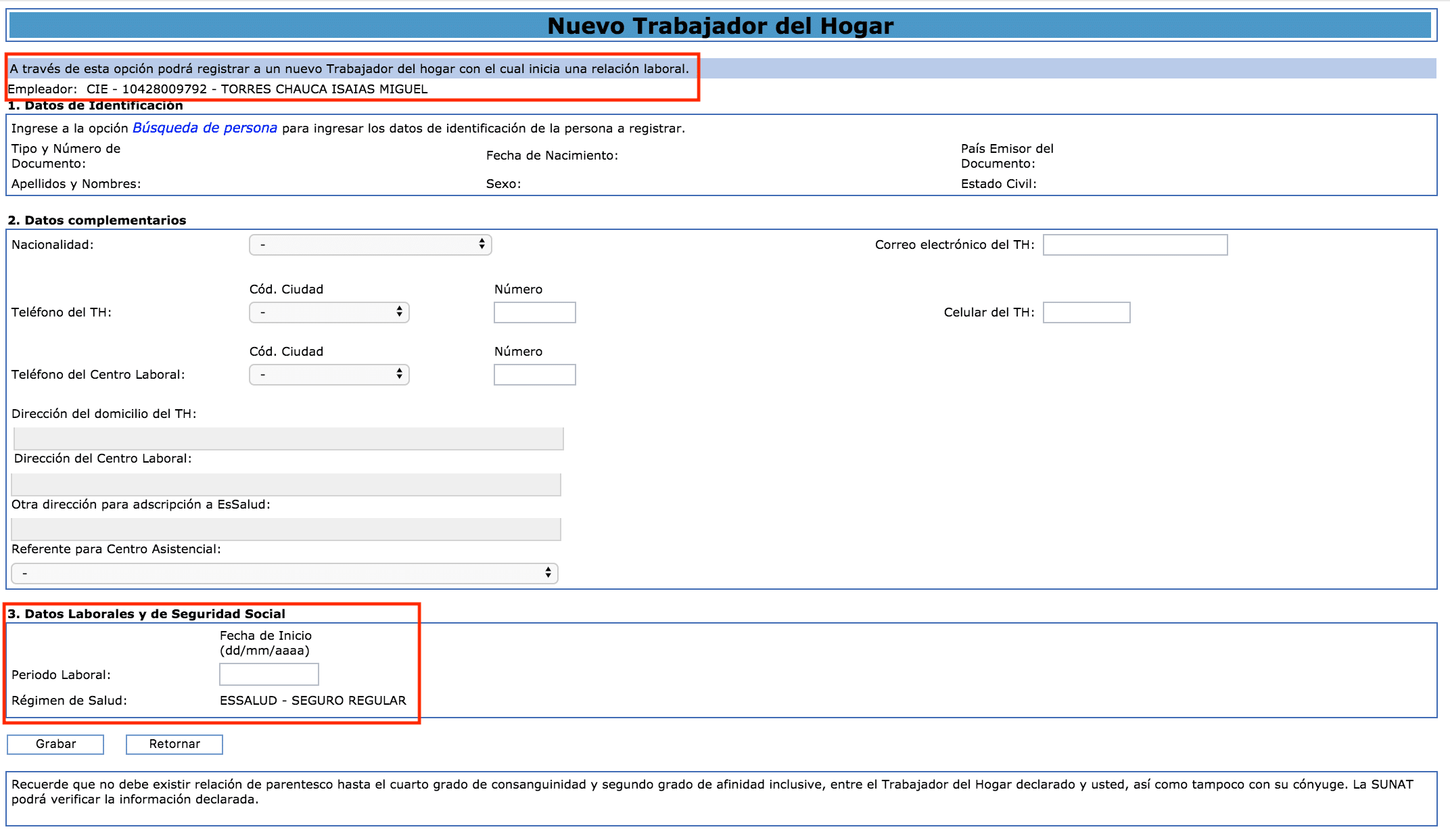Image resolution: width=1450 pixels, height=840 pixels.
Task: Click the ESSALUD - SEGURO REGULAR text
Action: [x=313, y=700]
